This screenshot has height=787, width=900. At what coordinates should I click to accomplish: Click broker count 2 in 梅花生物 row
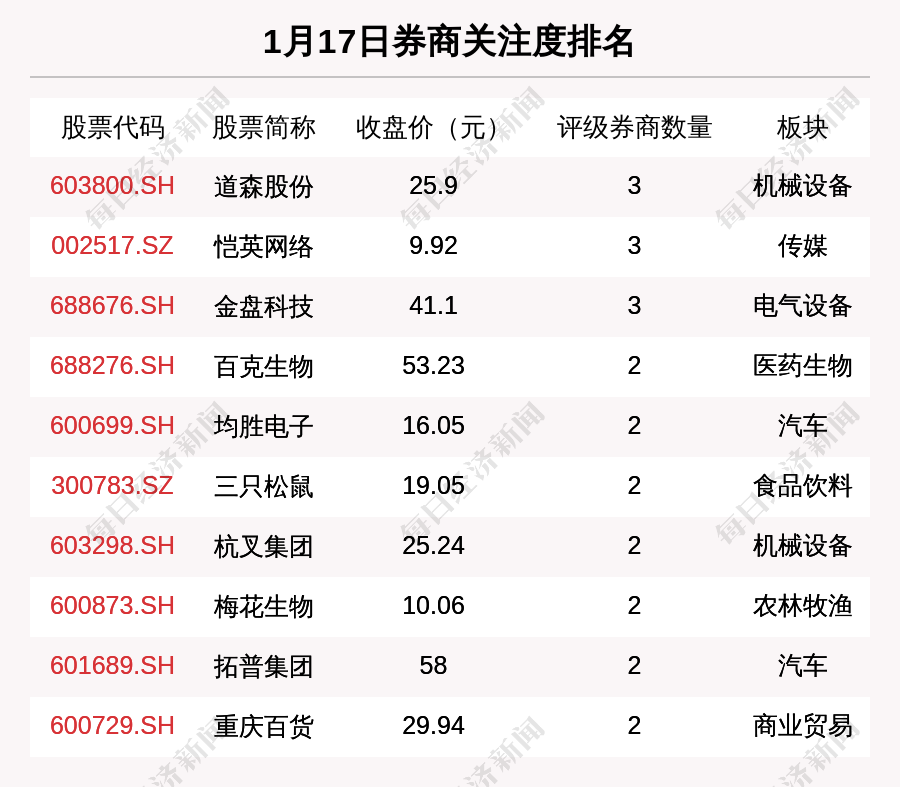click(634, 606)
